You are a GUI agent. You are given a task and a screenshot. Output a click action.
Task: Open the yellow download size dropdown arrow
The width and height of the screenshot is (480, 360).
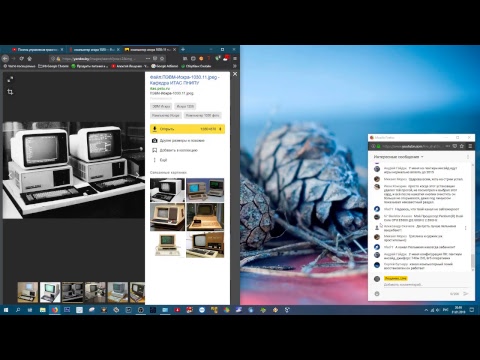click(x=220, y=129)
